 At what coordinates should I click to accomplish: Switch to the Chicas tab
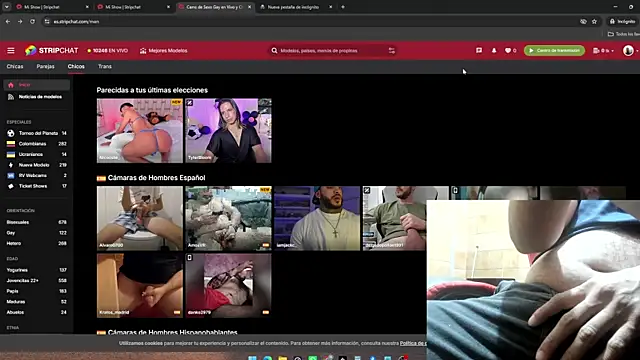(x=15, y=66)
